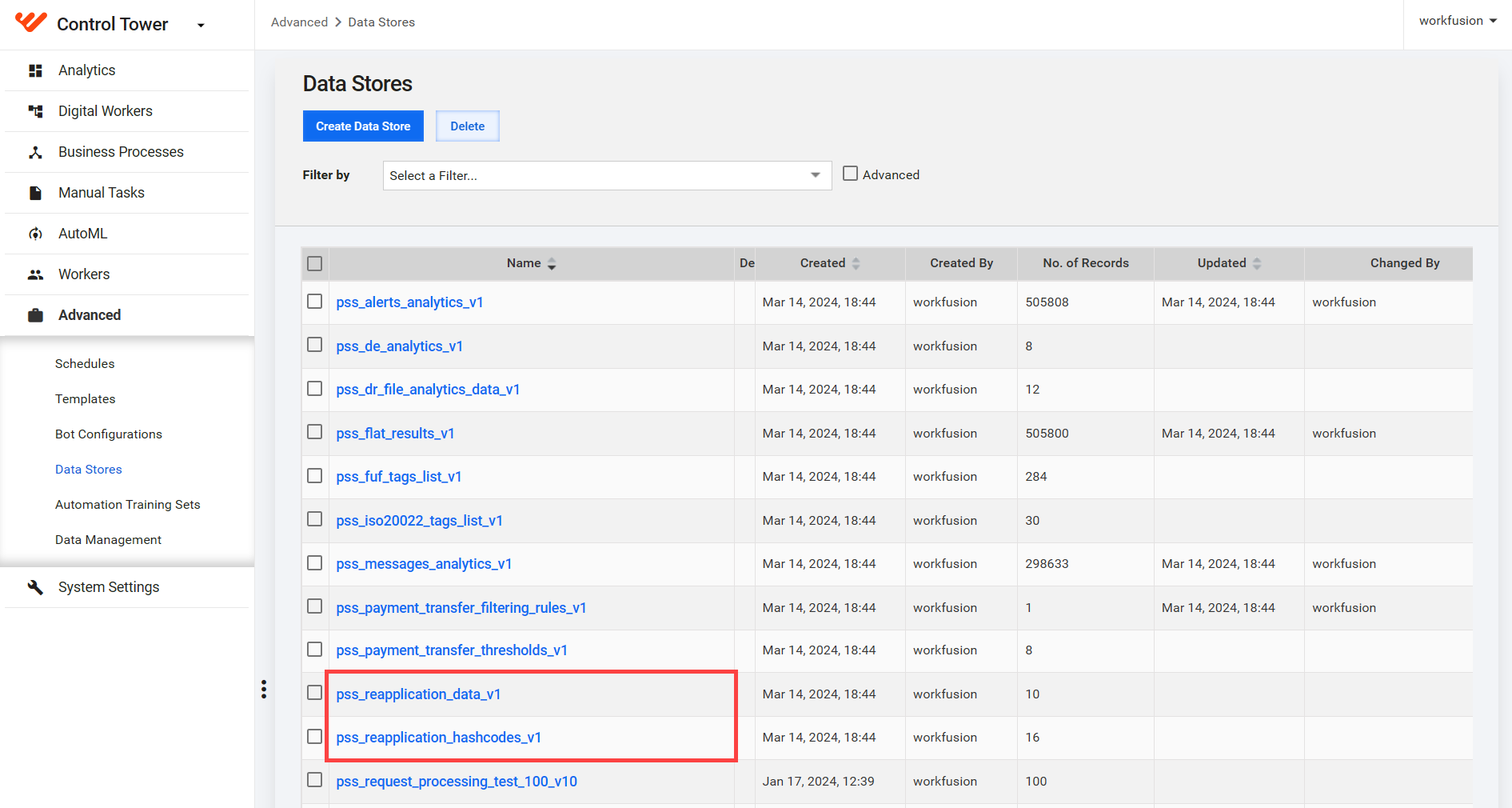The height and width of the screenshot is (808, 1512).
Task: Click the System Settings wrench icon
Action: tap(35, 587)
